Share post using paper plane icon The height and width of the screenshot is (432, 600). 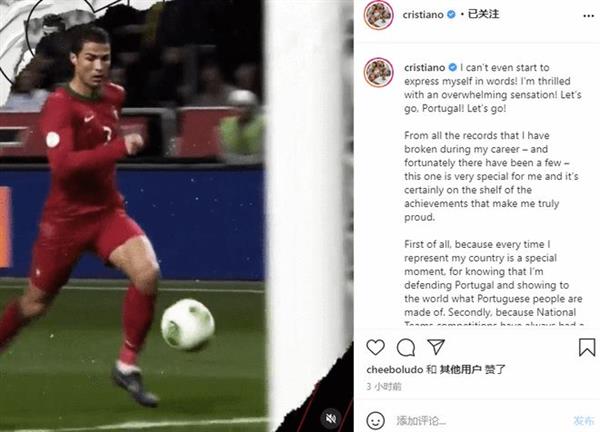436,347
